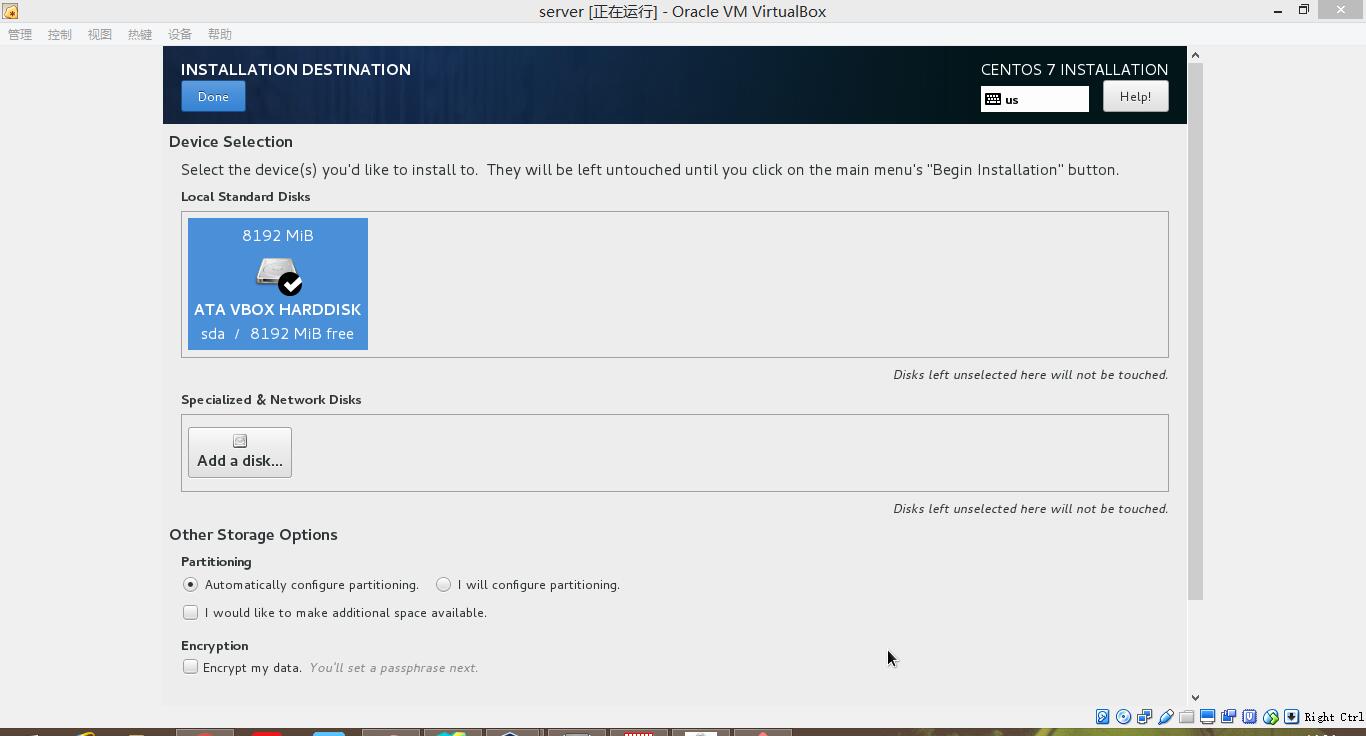The image size is (1366, 736).
Task: Click the Right Ctrl host key label
Action: tap(1333, 717)
